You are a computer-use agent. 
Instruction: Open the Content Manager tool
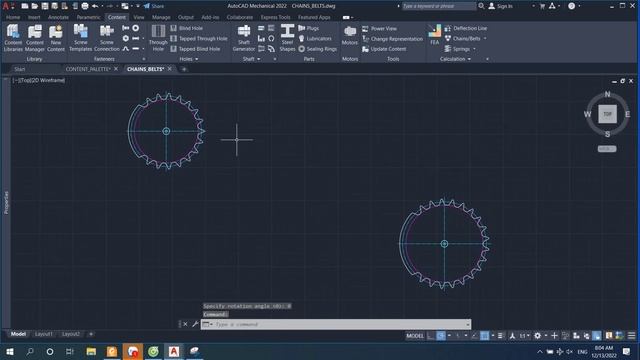point(35,38)
